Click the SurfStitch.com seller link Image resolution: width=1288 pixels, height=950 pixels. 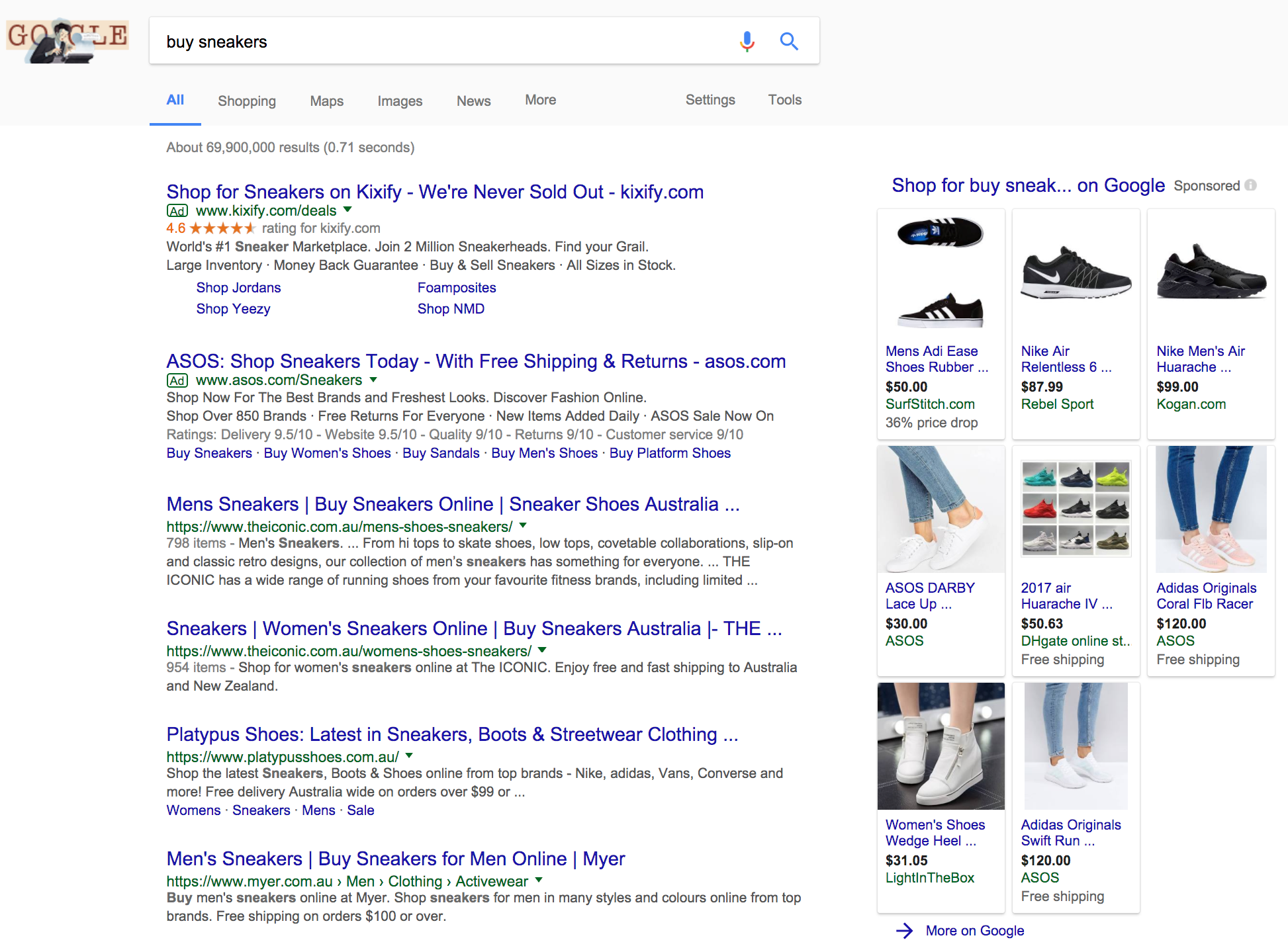coord(930,404)
